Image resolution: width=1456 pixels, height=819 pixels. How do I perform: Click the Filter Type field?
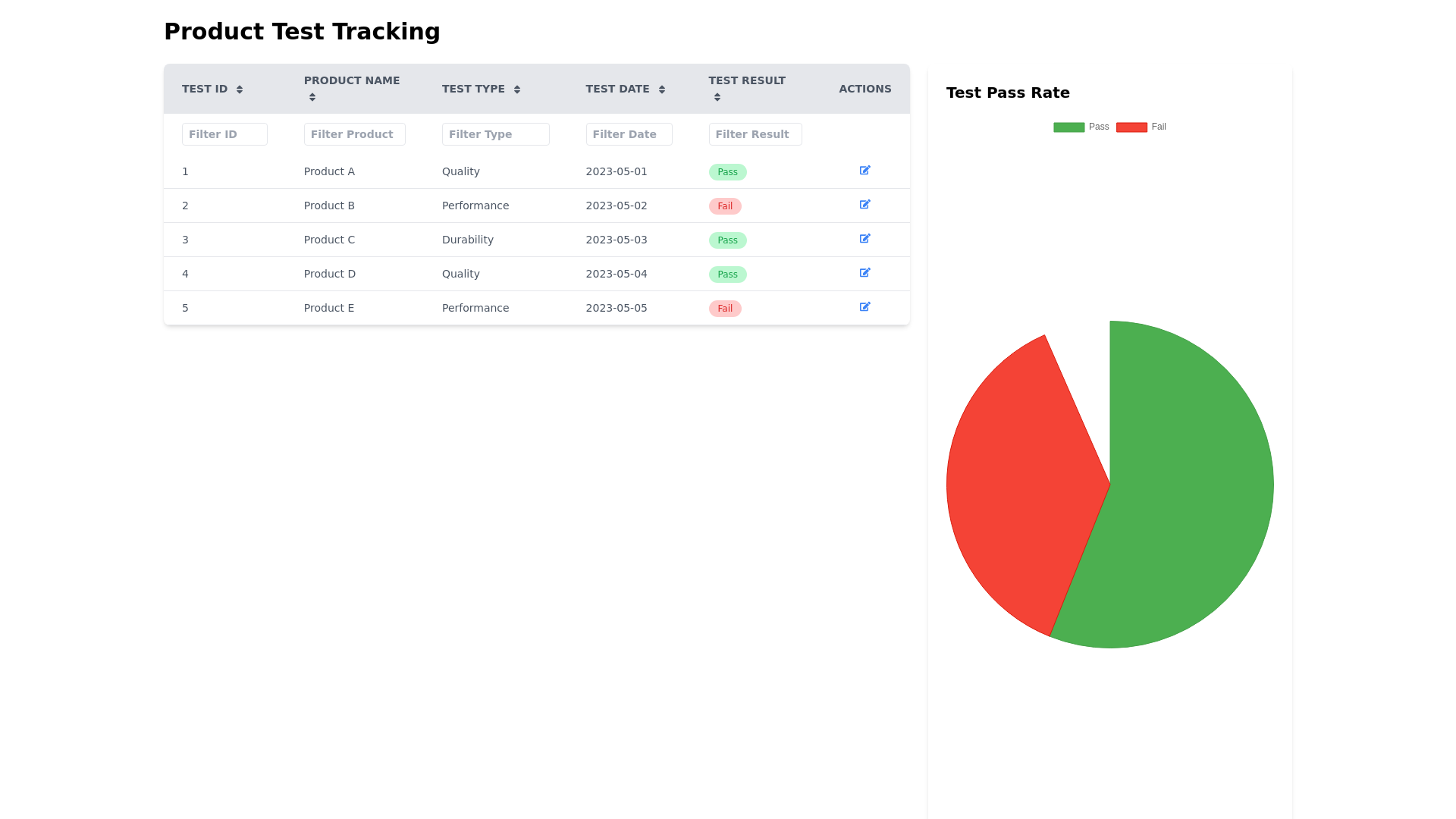click(x=495, y=134)
